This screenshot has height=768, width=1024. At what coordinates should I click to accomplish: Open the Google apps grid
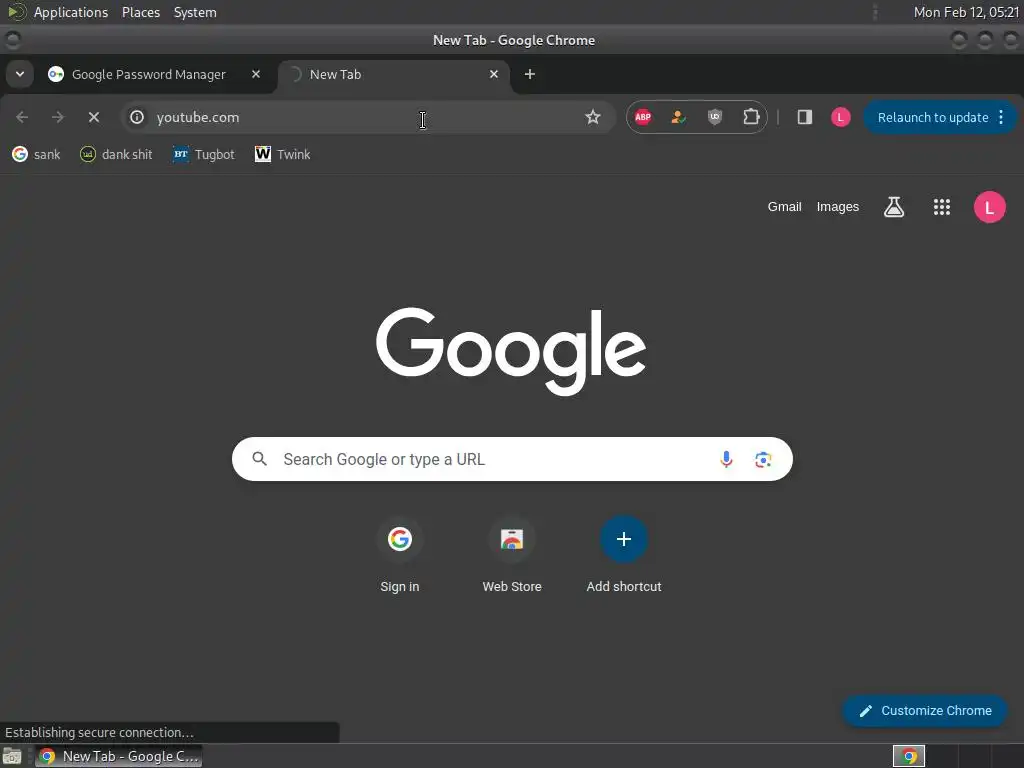click(x=942, y=207)
